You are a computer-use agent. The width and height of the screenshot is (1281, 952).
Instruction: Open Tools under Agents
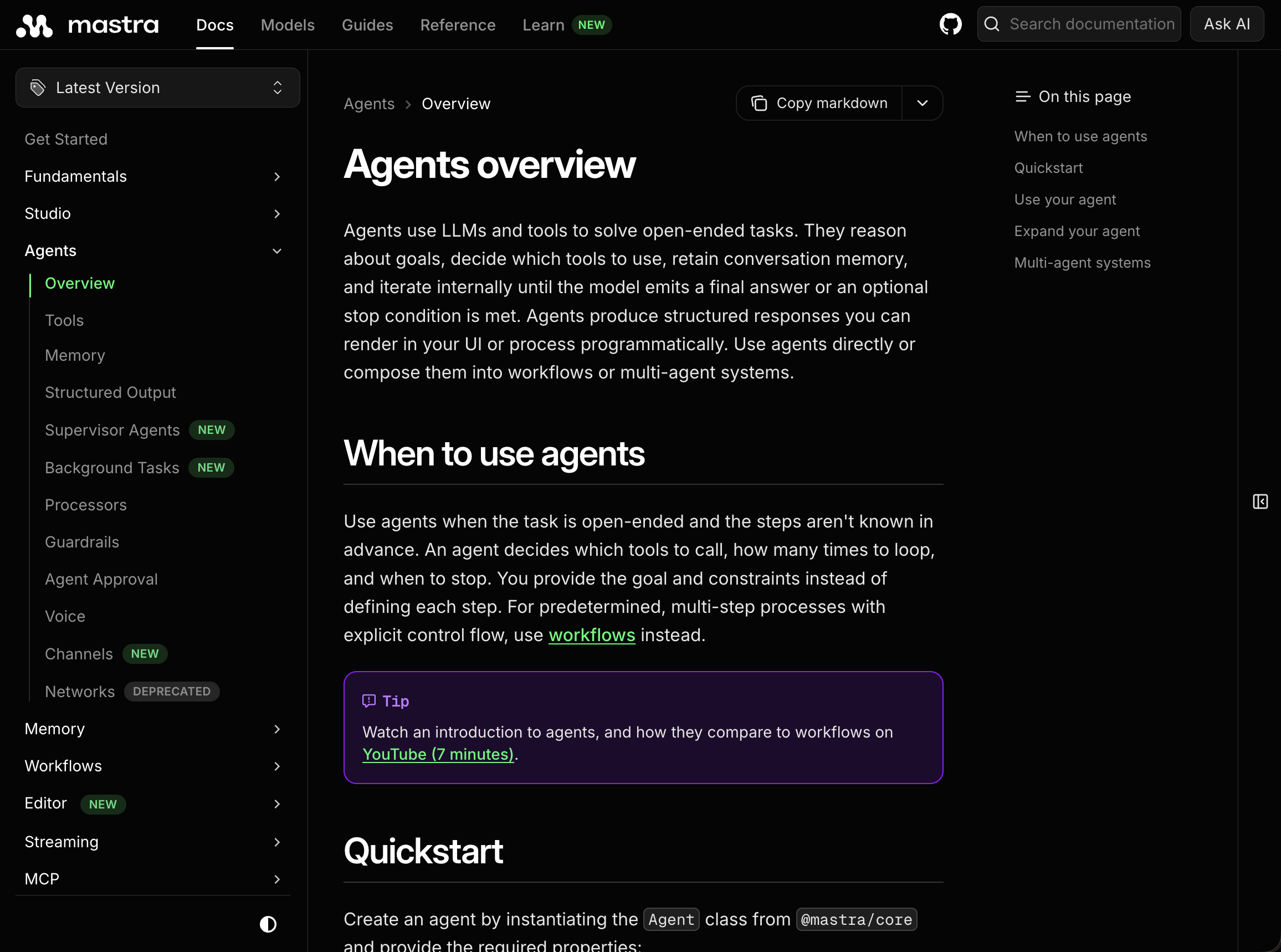(x=64, y=320)
